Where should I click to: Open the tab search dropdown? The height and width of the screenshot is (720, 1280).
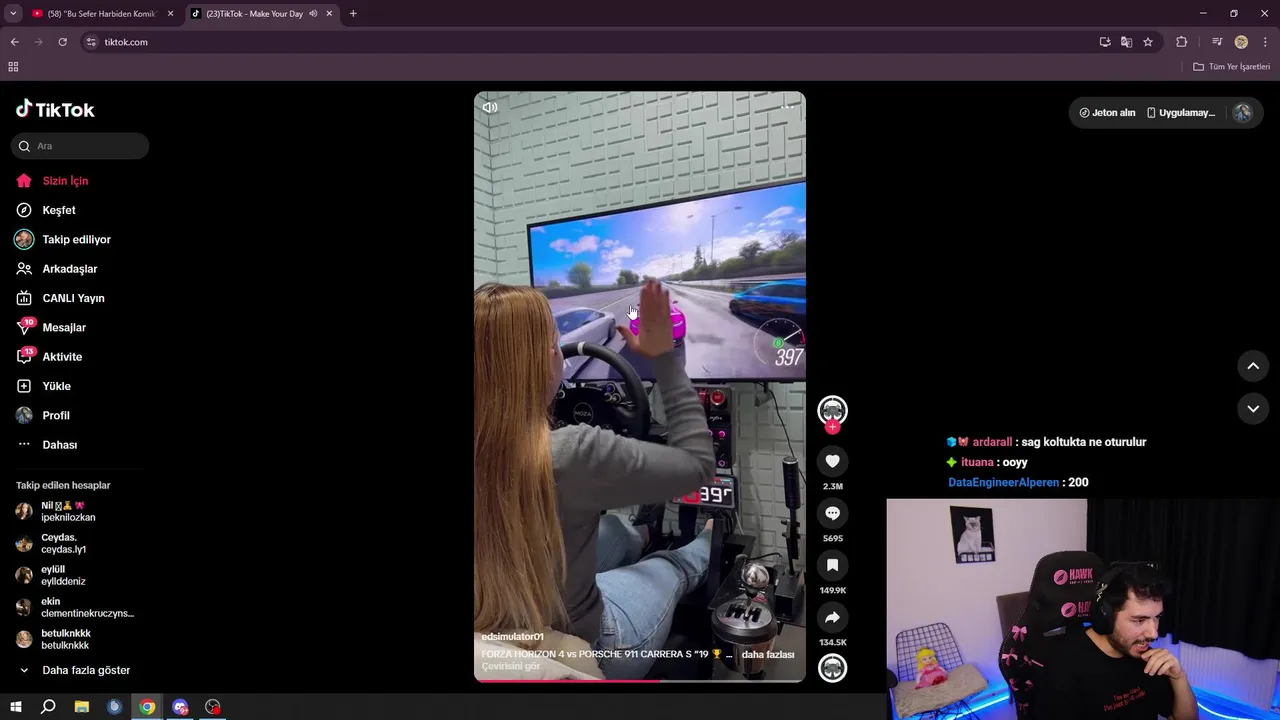click(13, 14)
